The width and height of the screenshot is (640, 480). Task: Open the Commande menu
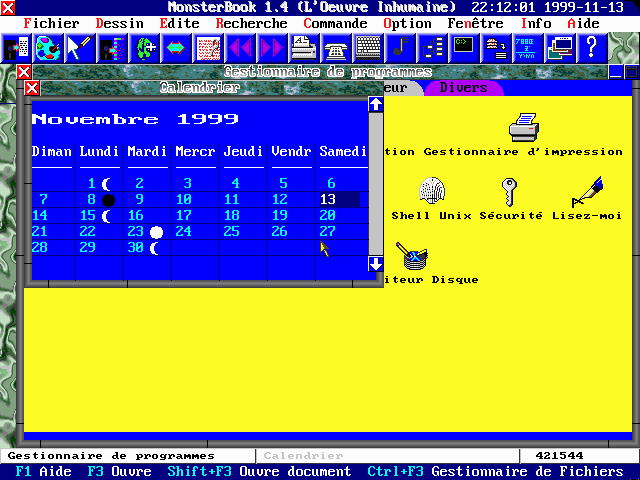pos(335,23)
